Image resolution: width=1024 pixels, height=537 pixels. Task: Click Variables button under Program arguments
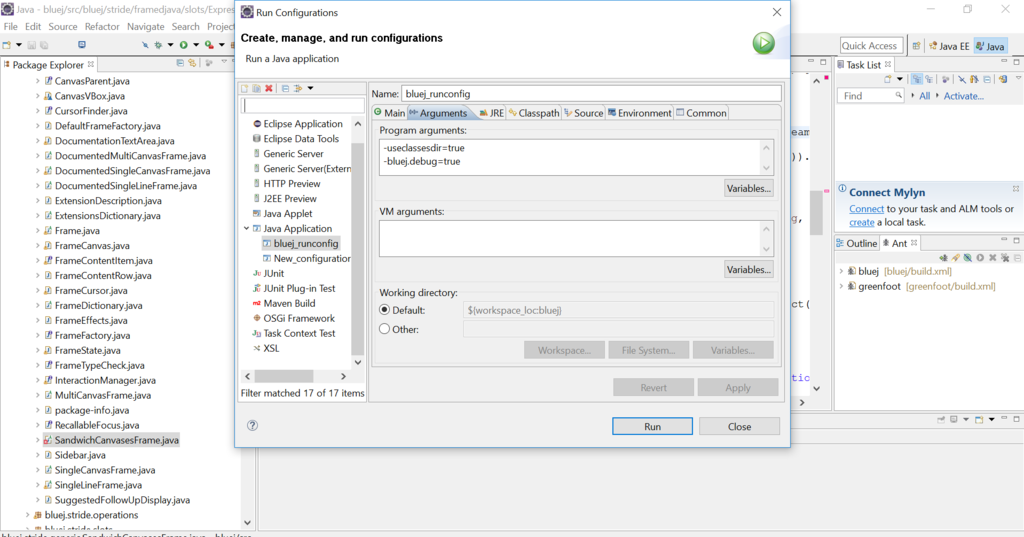749,188
